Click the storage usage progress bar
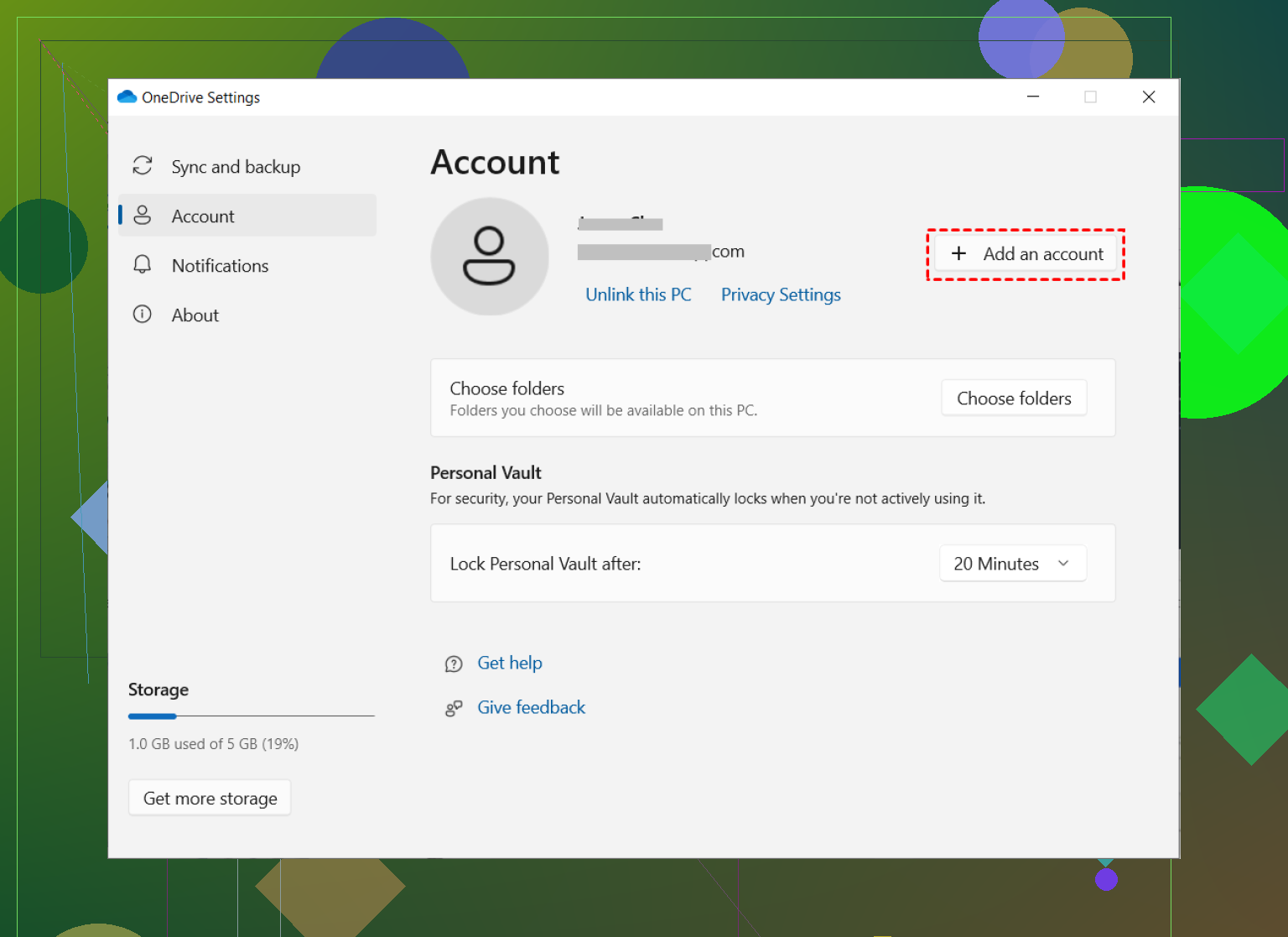 coord(252,716)
